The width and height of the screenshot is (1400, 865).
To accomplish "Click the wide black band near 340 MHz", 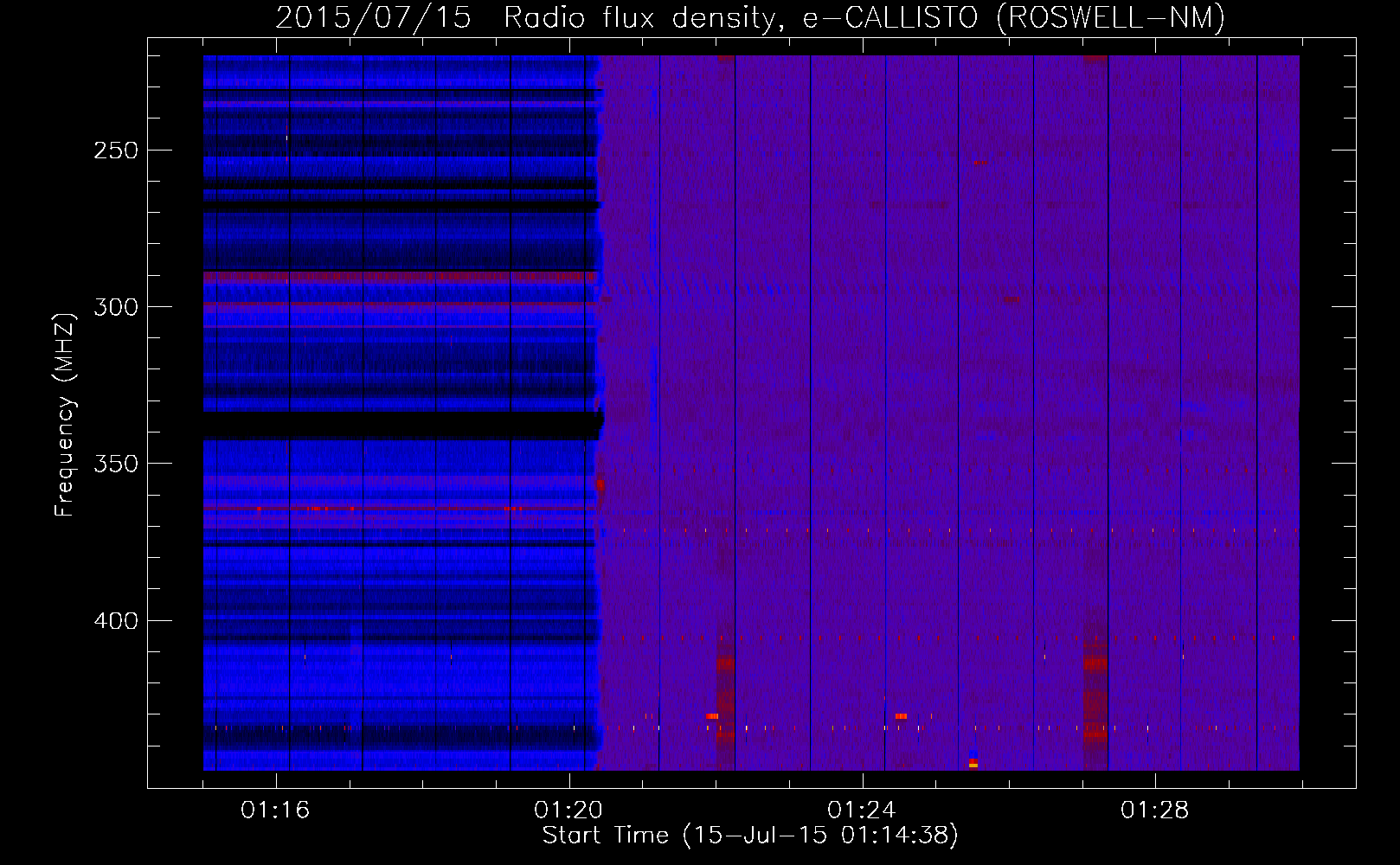I will pyautogui.click(x=402, y=425).
